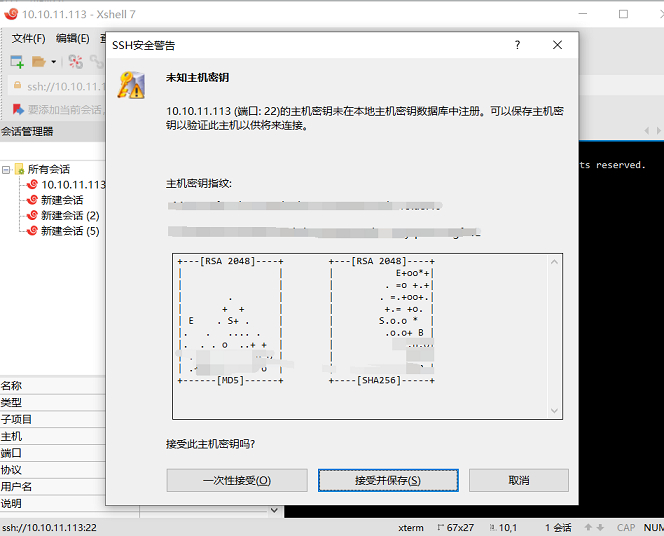Collapse the 所有会话 tree node

click(6, 170)
